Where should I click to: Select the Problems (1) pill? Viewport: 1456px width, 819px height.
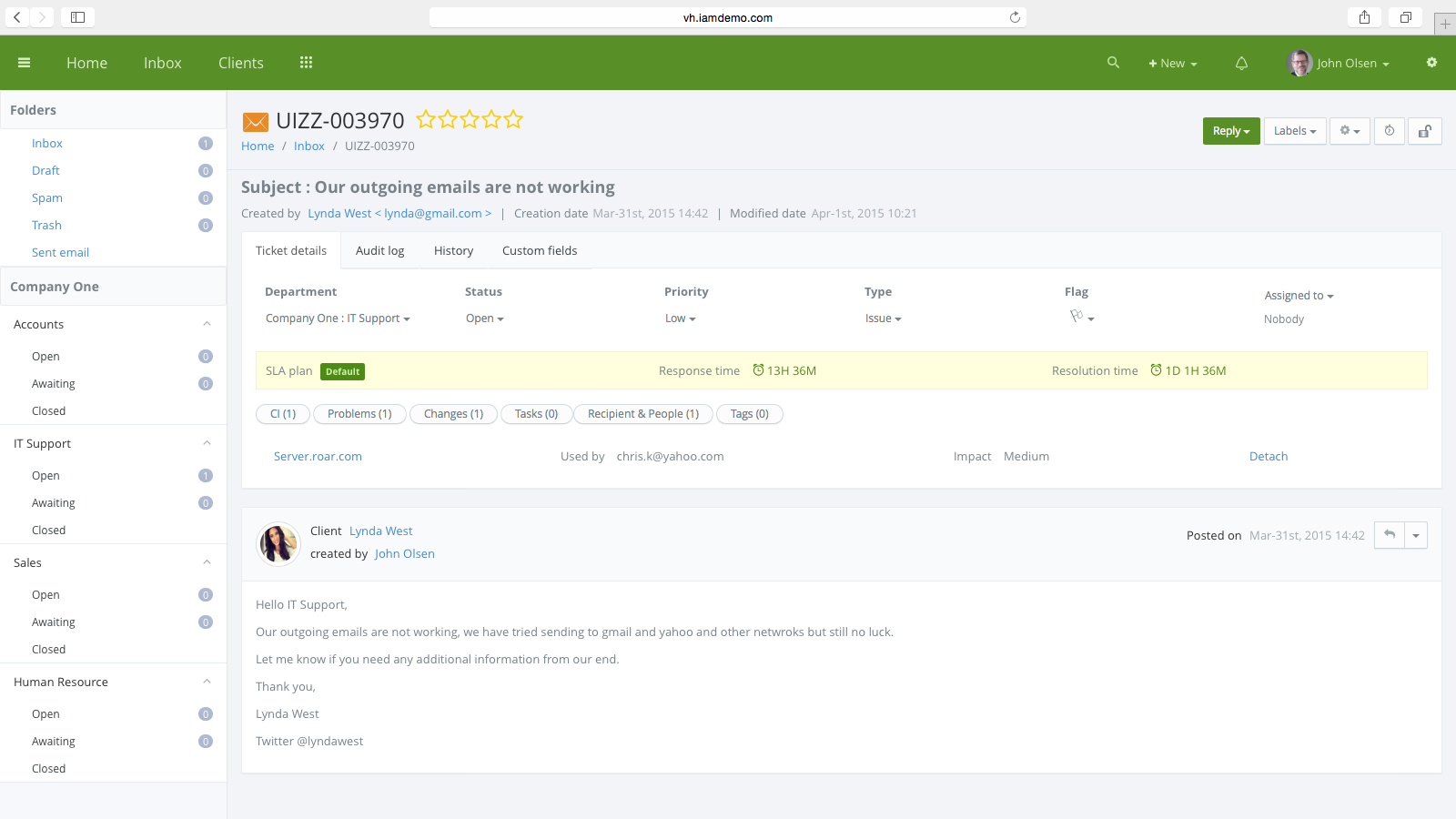coord(359,414)
